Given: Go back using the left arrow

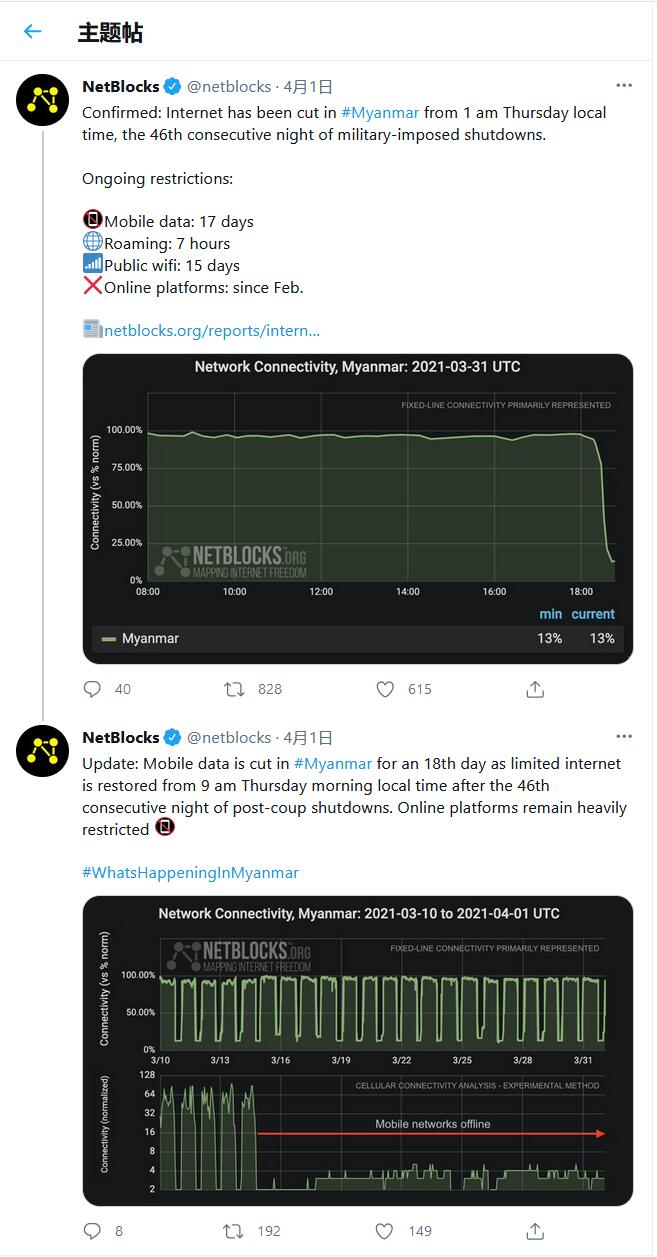Looking at the screenshot, I should click(33, 31).
